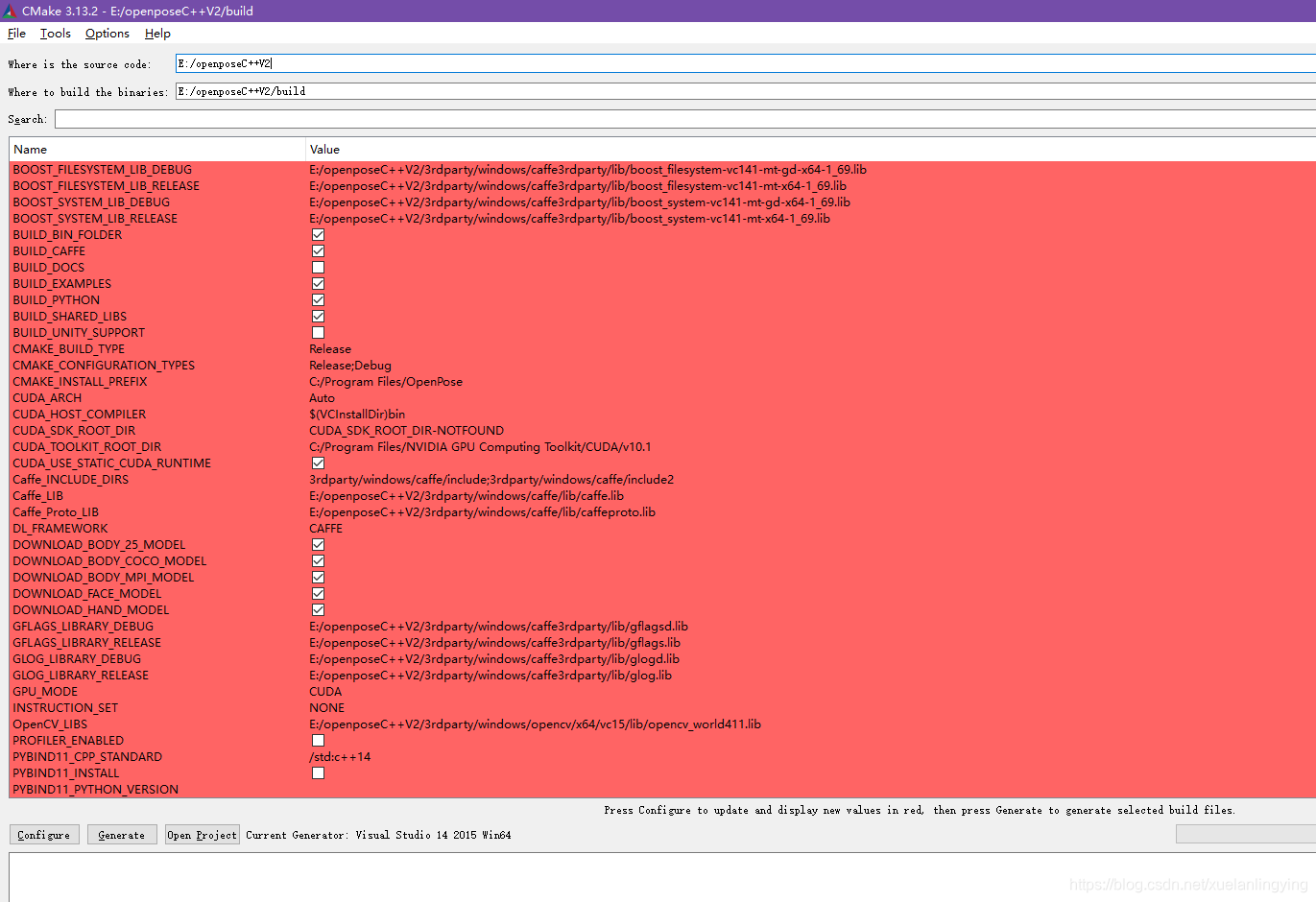This screenshot has height=902, width=1316.
Task: Disable the BUILD_PYTHON checkbox
Action: coord(319,300)
